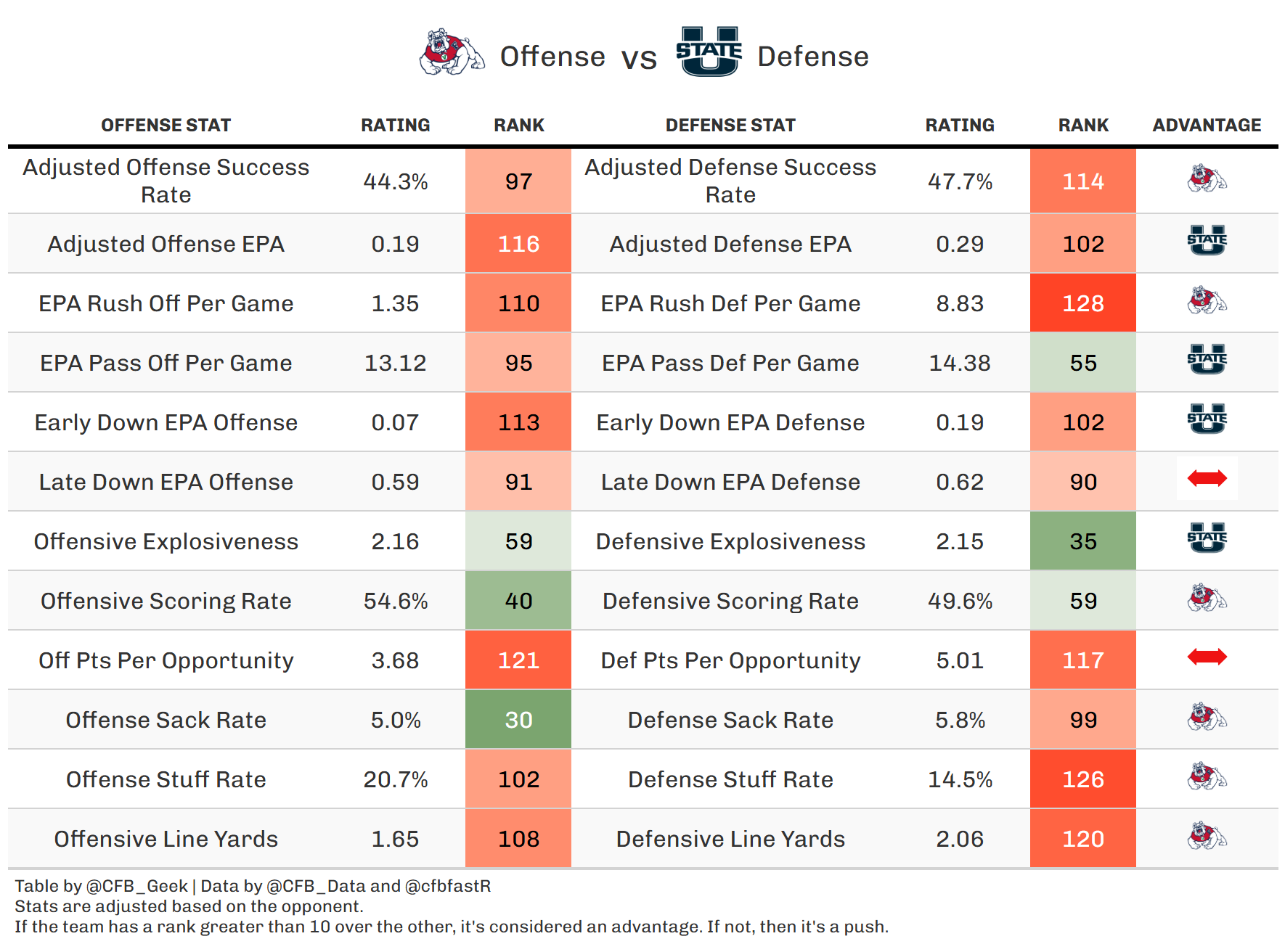Click the green rank 30 cell
The image size is (1285, 952).
(x=518, y=720)
